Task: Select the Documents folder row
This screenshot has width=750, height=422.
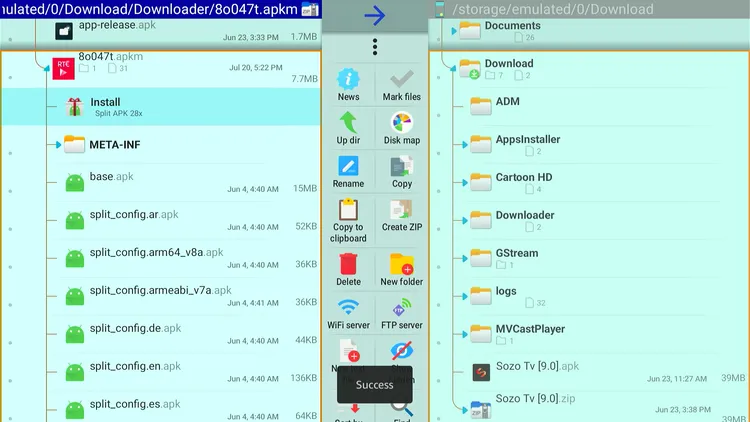Action: coord(589,32)
